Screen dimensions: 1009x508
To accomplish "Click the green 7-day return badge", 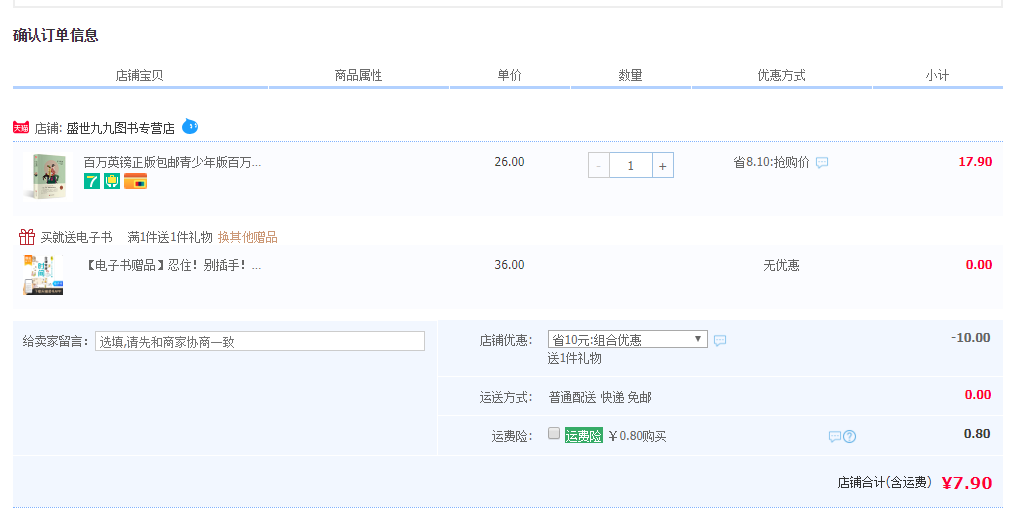I will [92, 181].
